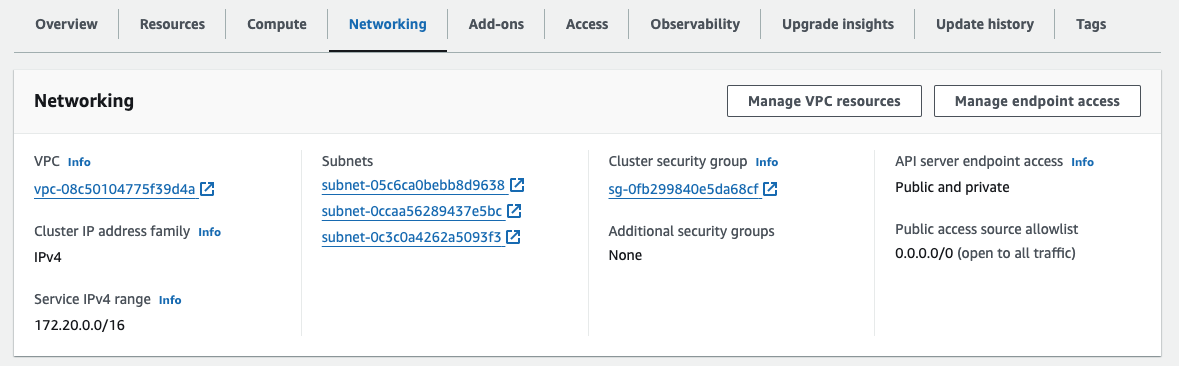Open the Add-ons tab

pos(496,24)
